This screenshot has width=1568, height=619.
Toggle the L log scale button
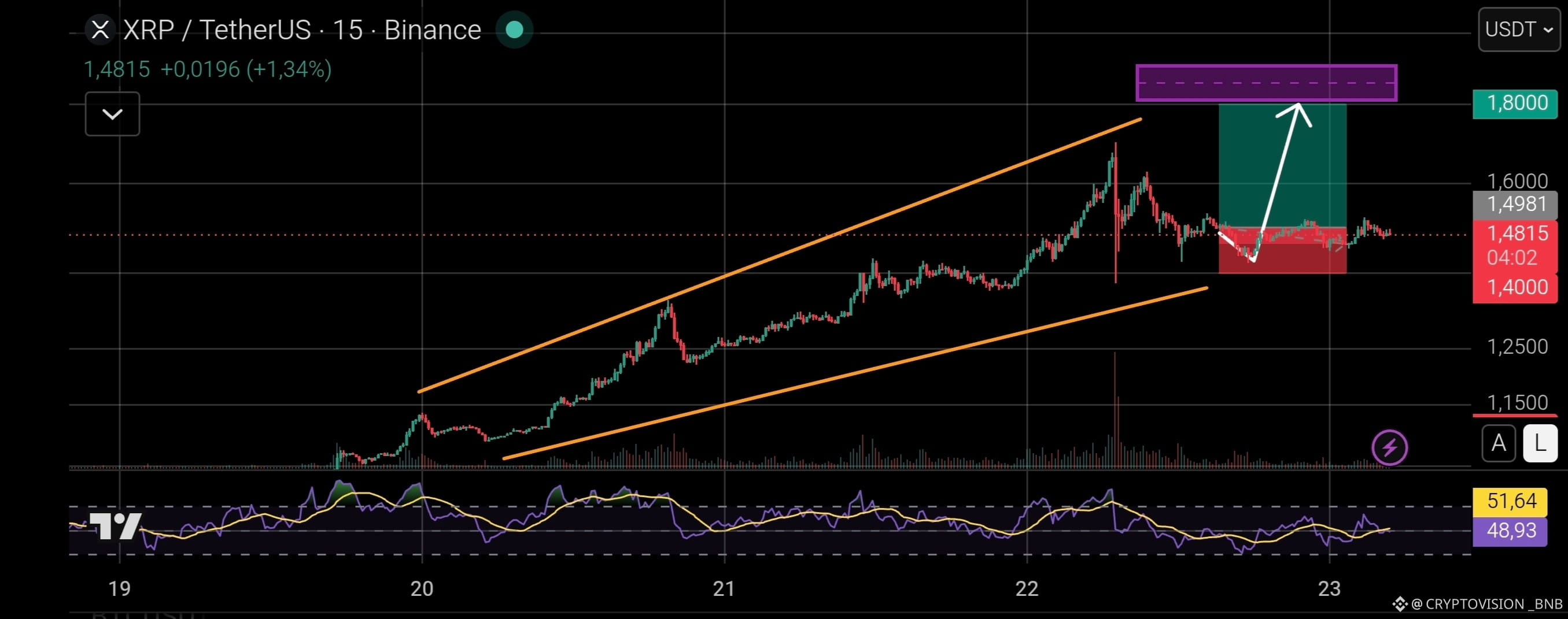pos(1540,443)
